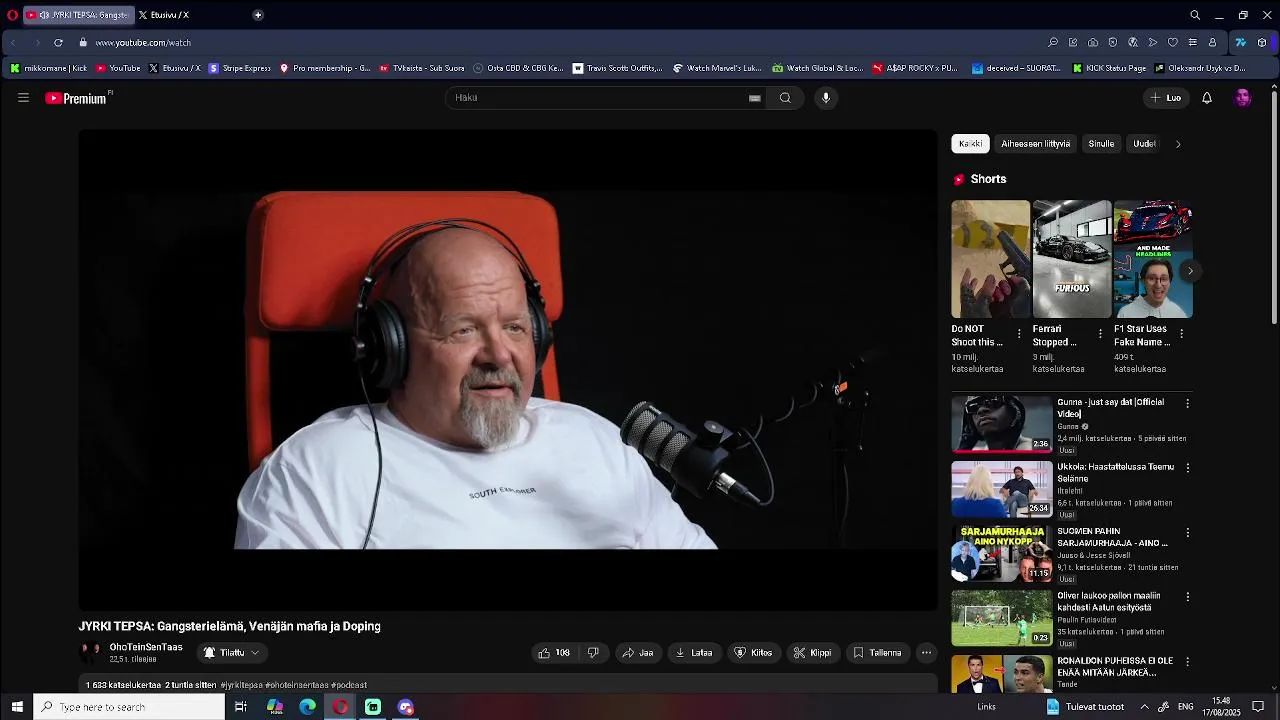Open options for Do NOT Shoot this short
Image resolution: width=1280 pixels, height=720 pixels.
coord(1019,333)
